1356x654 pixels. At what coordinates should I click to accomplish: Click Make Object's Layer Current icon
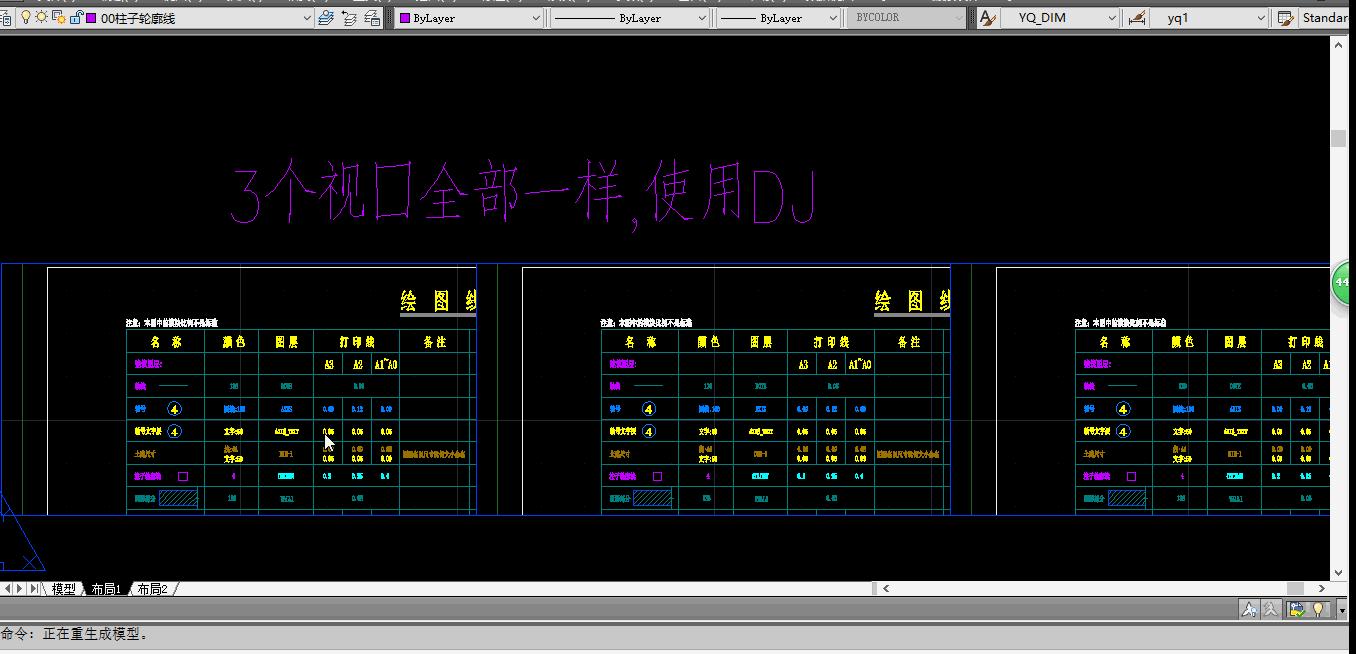(326, 18)
